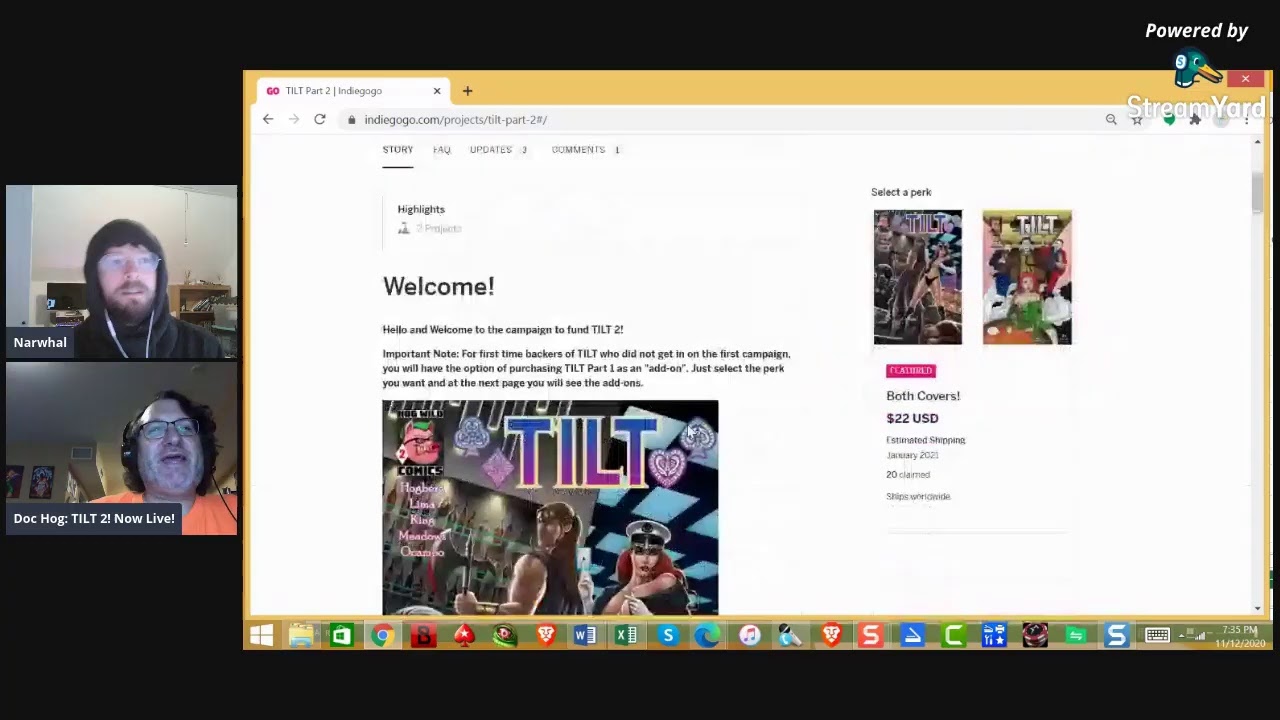Click the page scroll down arrow
Image resolution: width=1280 pixels, height=720 pixels.
[x=1257, y=607]
